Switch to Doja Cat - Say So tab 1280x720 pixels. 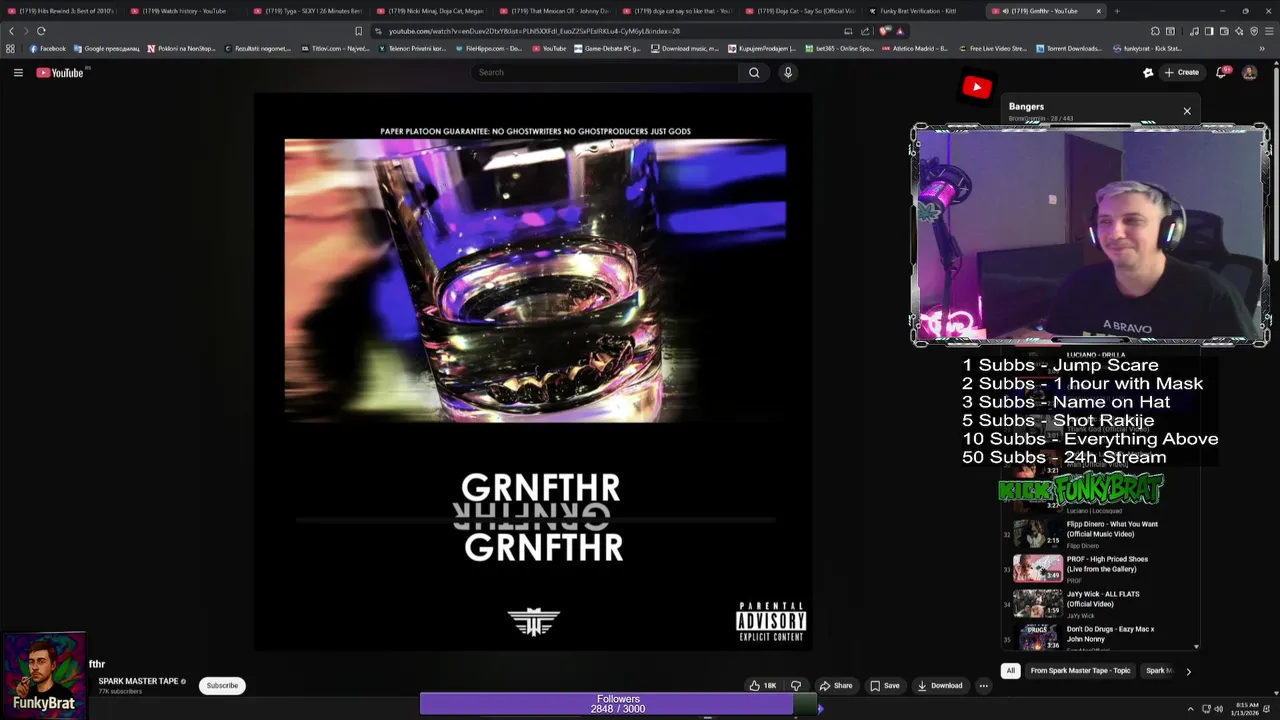point(800,11)
